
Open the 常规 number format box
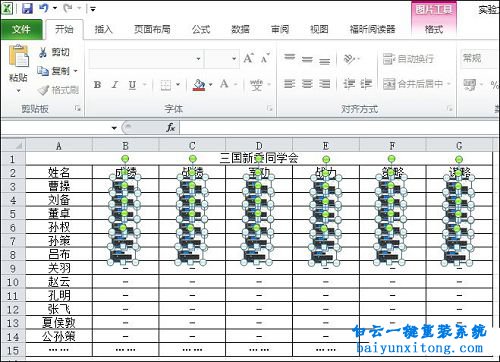pyautogui.click(x=480, y=59)
